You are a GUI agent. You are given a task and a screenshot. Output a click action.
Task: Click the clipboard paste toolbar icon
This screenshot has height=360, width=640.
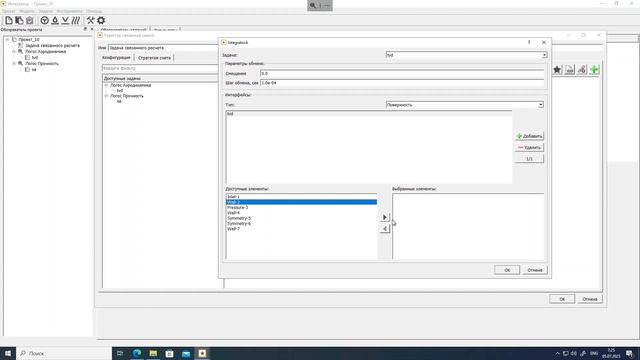pyautogui.click(x=30, y=20)
